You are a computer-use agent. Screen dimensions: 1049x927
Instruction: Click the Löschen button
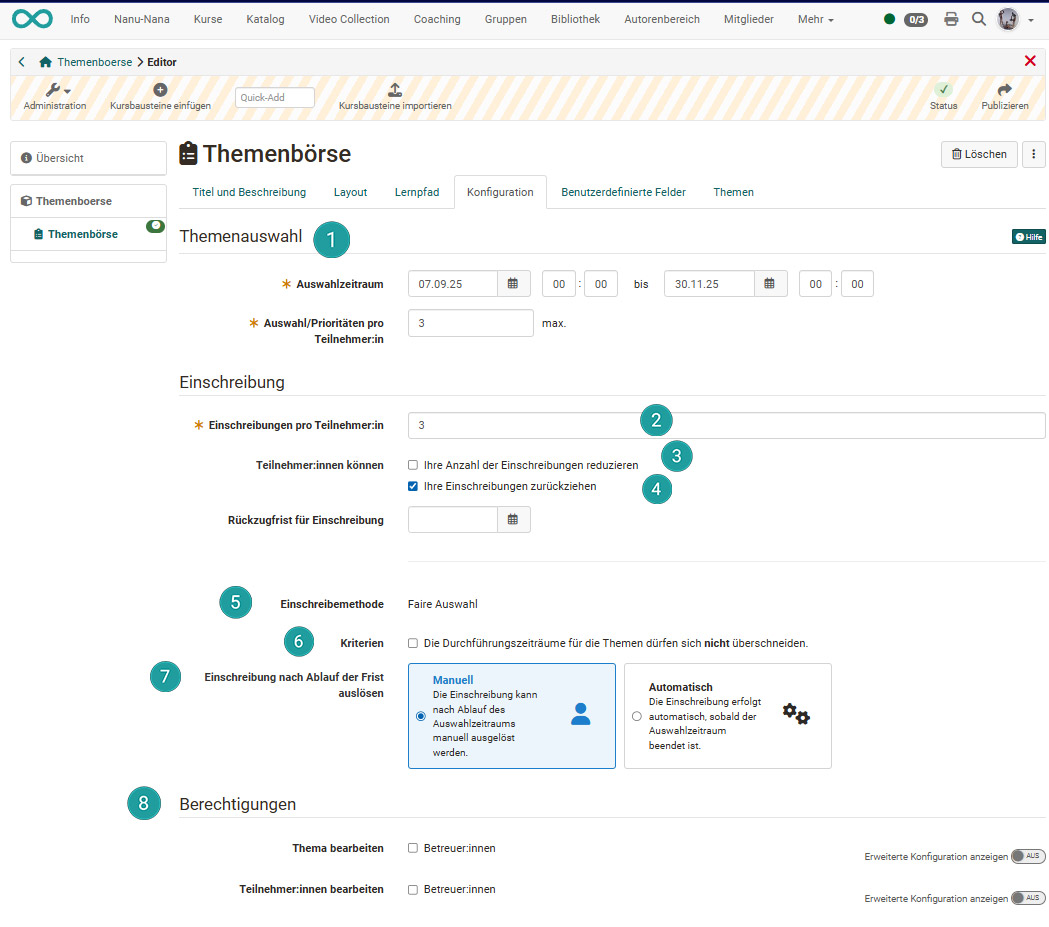979,154
